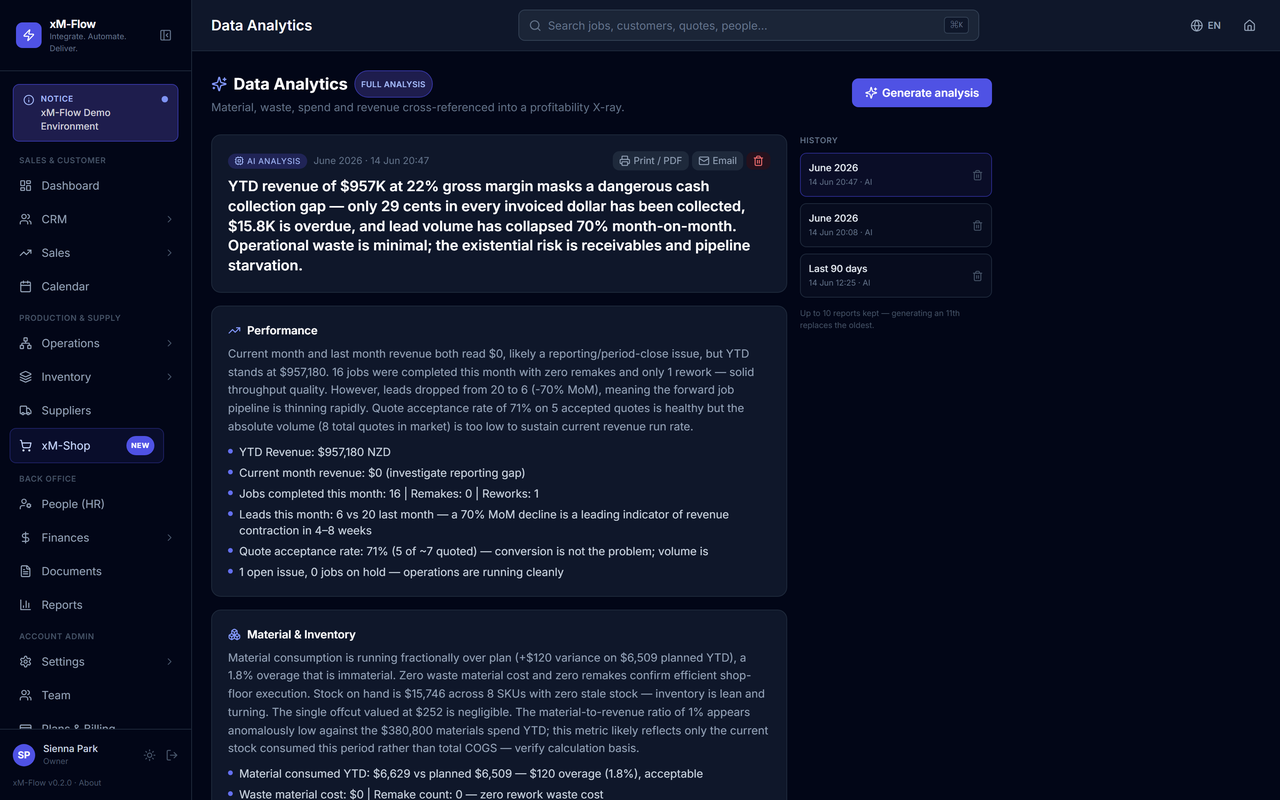The height and width of the screenshot is (800, 1280).
Task: Open Calendar in the sidebar
Action: [95, 286]
